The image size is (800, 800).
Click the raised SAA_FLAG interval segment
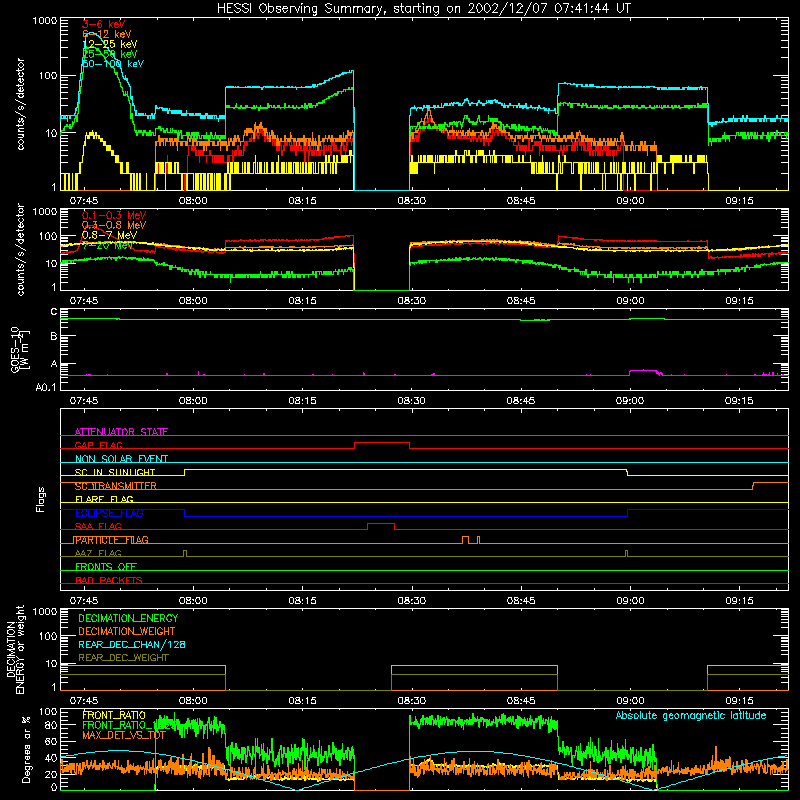(x=381, y=523)
